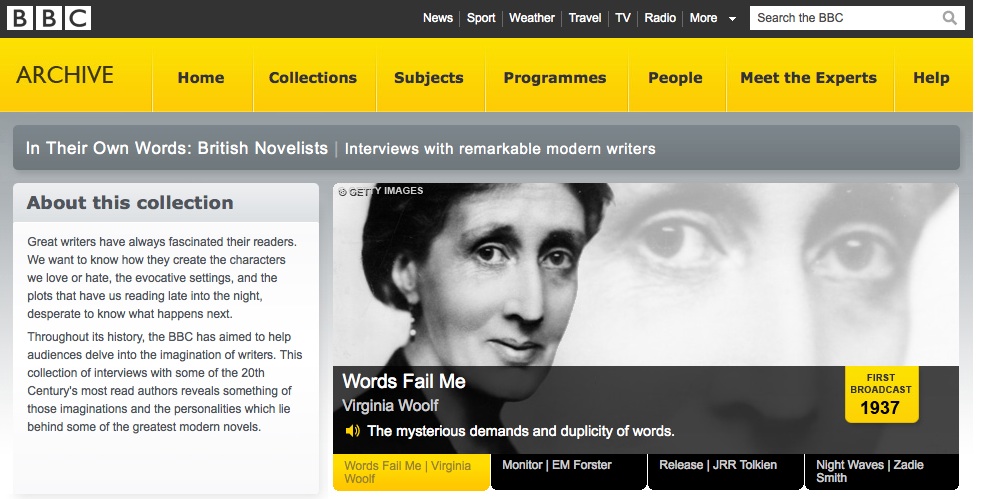983x499 pixels.
Task: Open the Radio link
Action: (x=660, y=18)
